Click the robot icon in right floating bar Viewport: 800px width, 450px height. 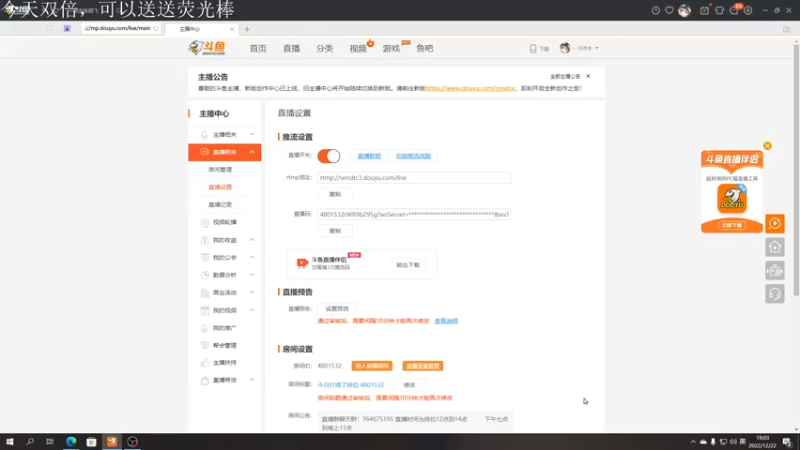click(x=774, y=270)
